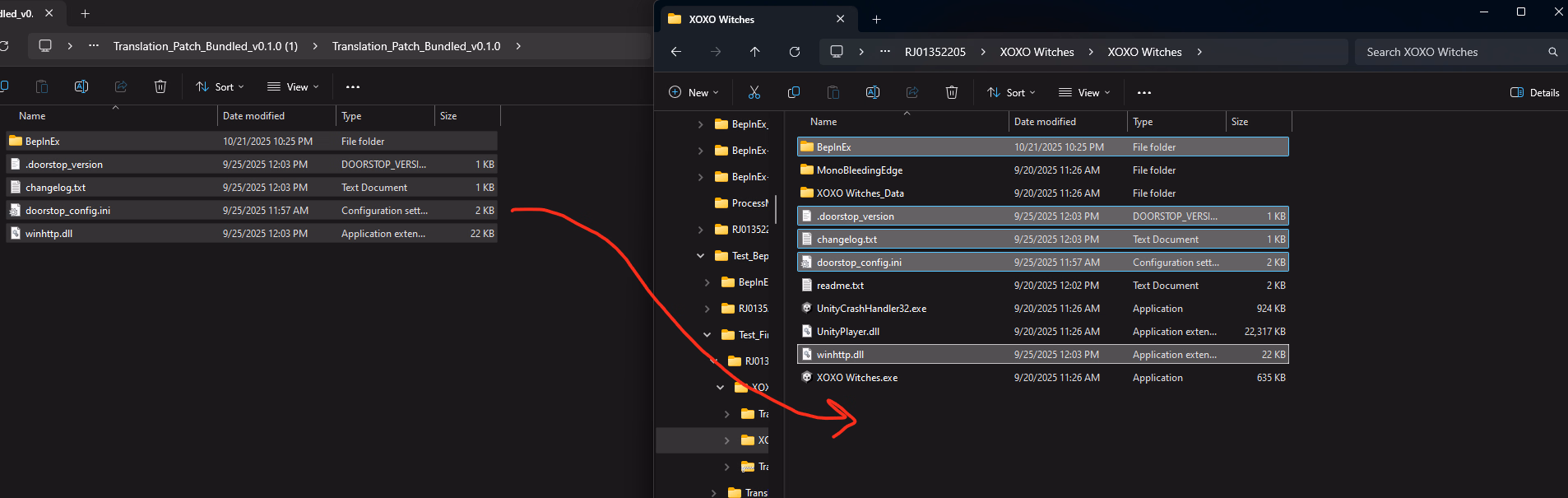This screenshot has width=1568, height=498.
Task: Select the XOXO Witches tab
Action: (721, 19)
